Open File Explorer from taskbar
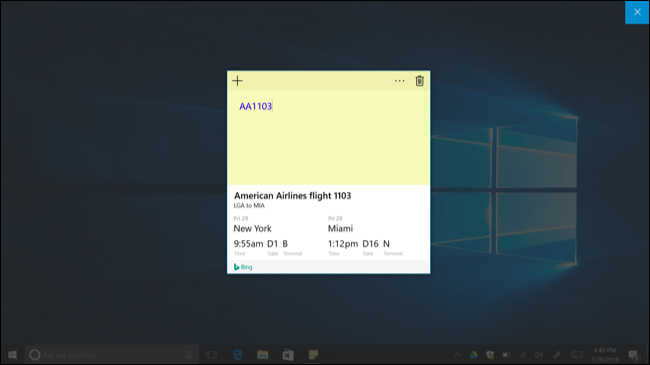650x365 pixels. coord(262,355)
